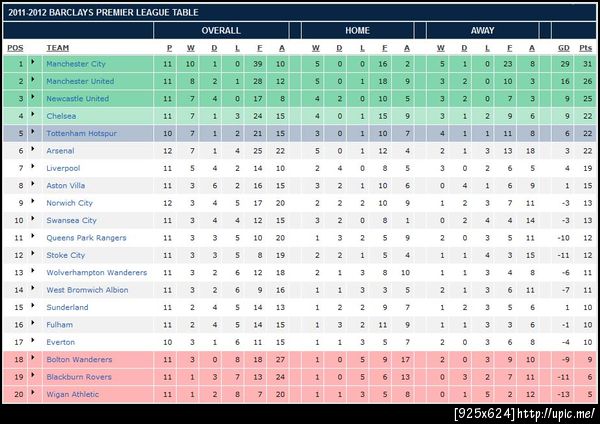The height and width of the screenshot is (424, 600).
Task: Click the arrow beside Tottenham Hotspur
Action: [33, 131]
